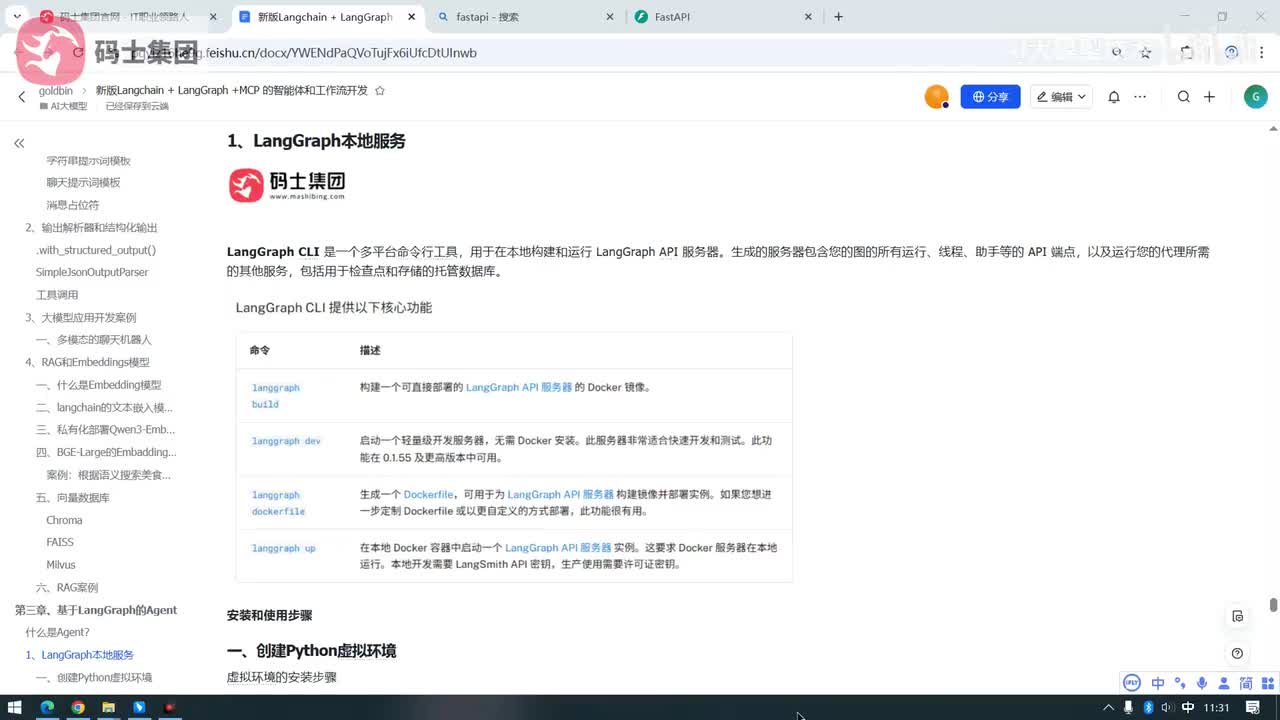This screenshot has width=1280, height=720.
Task: Select outline item 什么是Agent?
Action: [58, 632]
